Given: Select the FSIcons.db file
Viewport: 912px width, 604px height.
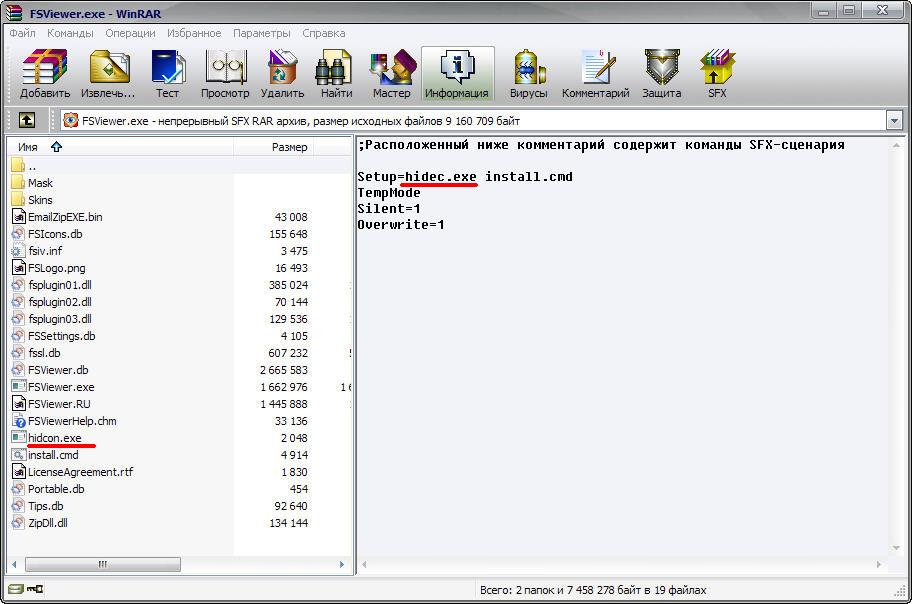Looking at the screenshot, I should [x=47, y=234].
